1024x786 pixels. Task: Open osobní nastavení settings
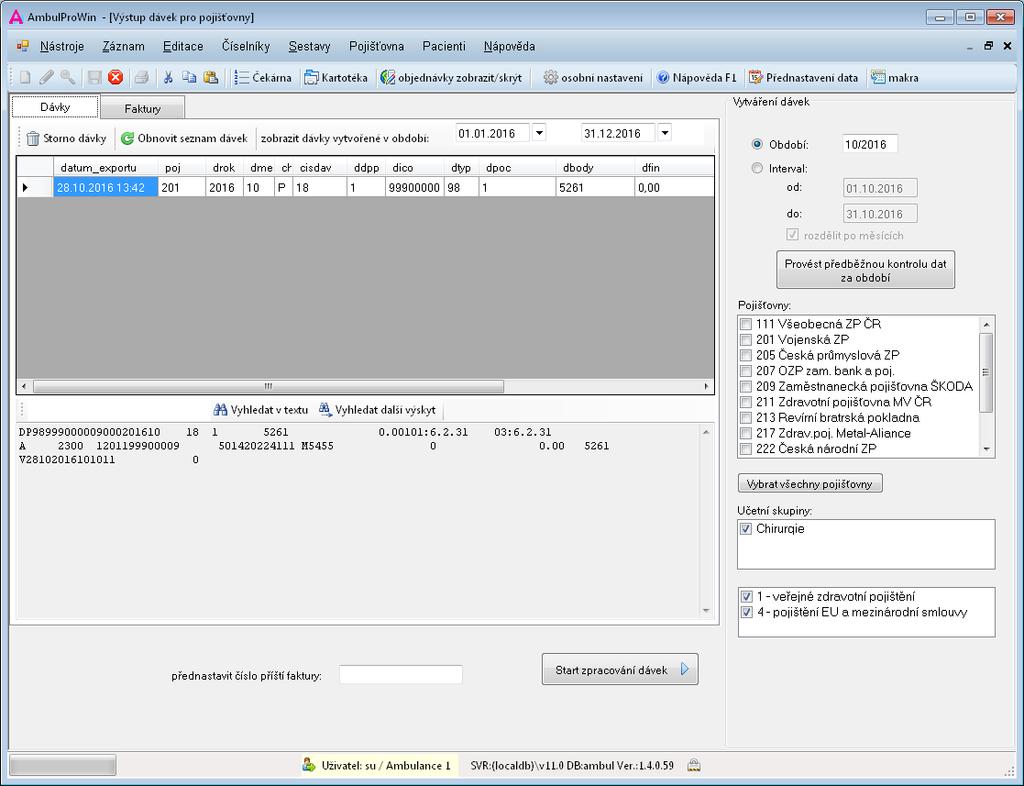[x=594, y=78]
